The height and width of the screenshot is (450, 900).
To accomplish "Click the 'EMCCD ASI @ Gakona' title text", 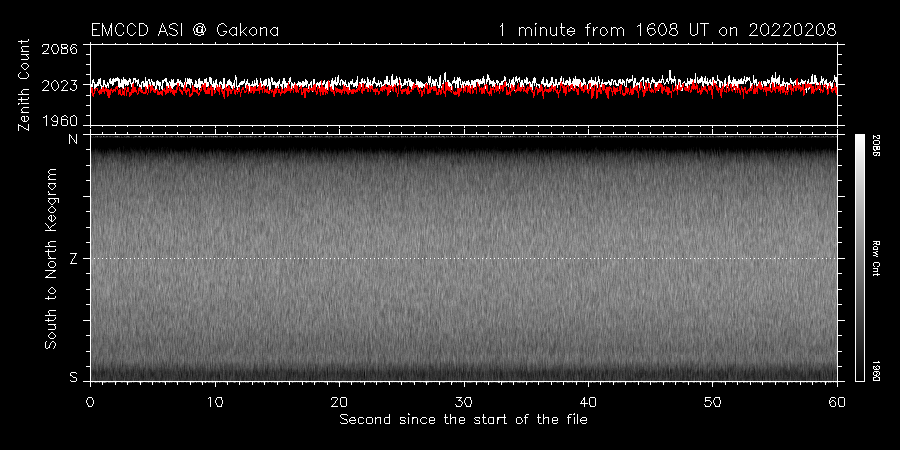I will tap(185, 30).
